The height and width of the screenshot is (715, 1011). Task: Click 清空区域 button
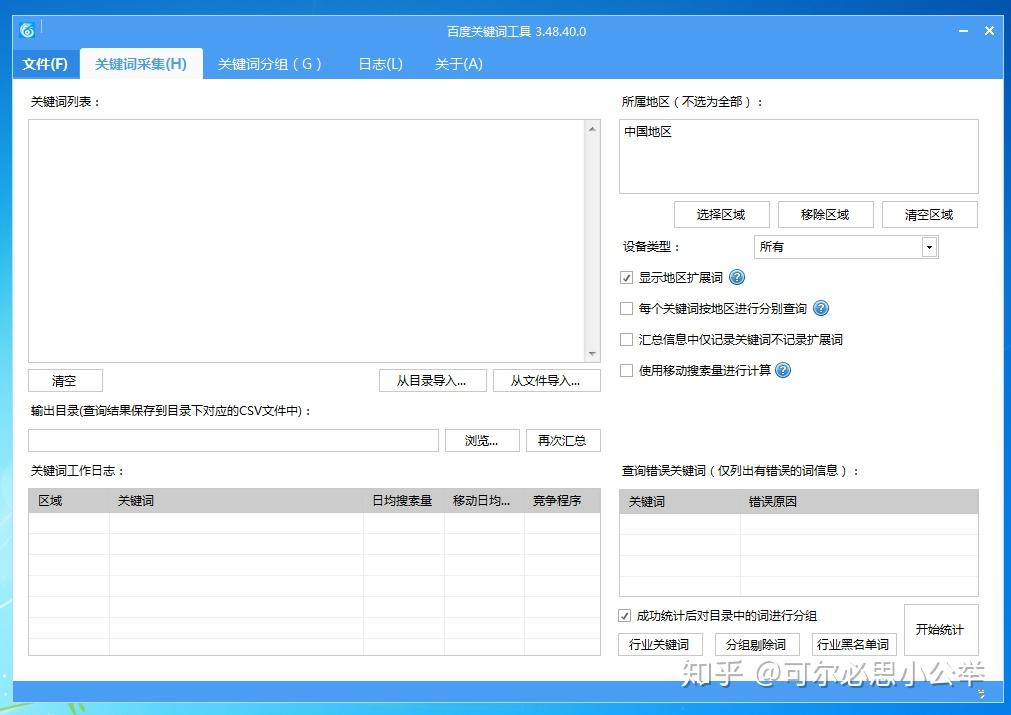[929, 215]
